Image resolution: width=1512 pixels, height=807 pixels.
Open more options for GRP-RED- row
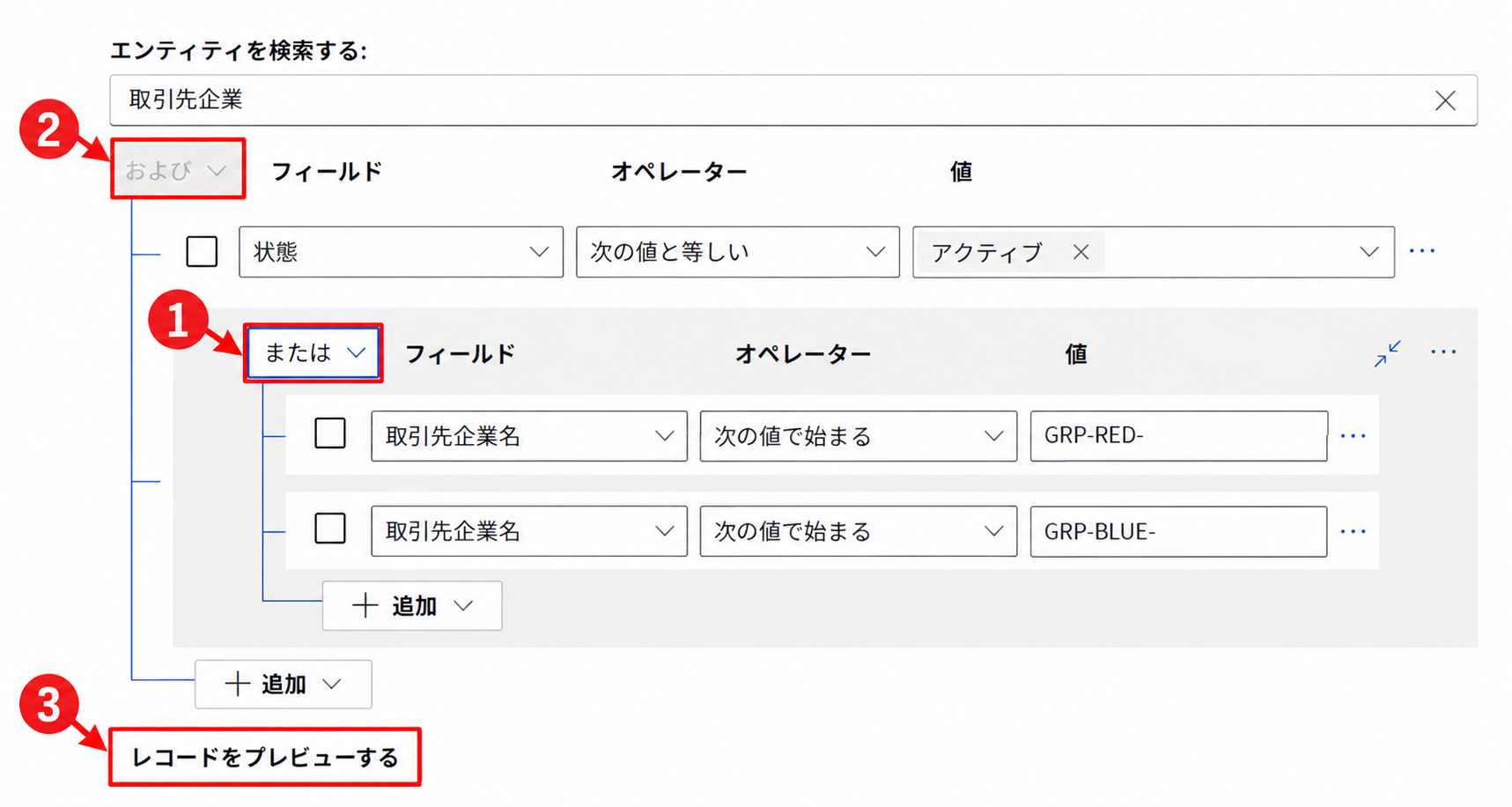[x=1353, y=436]
